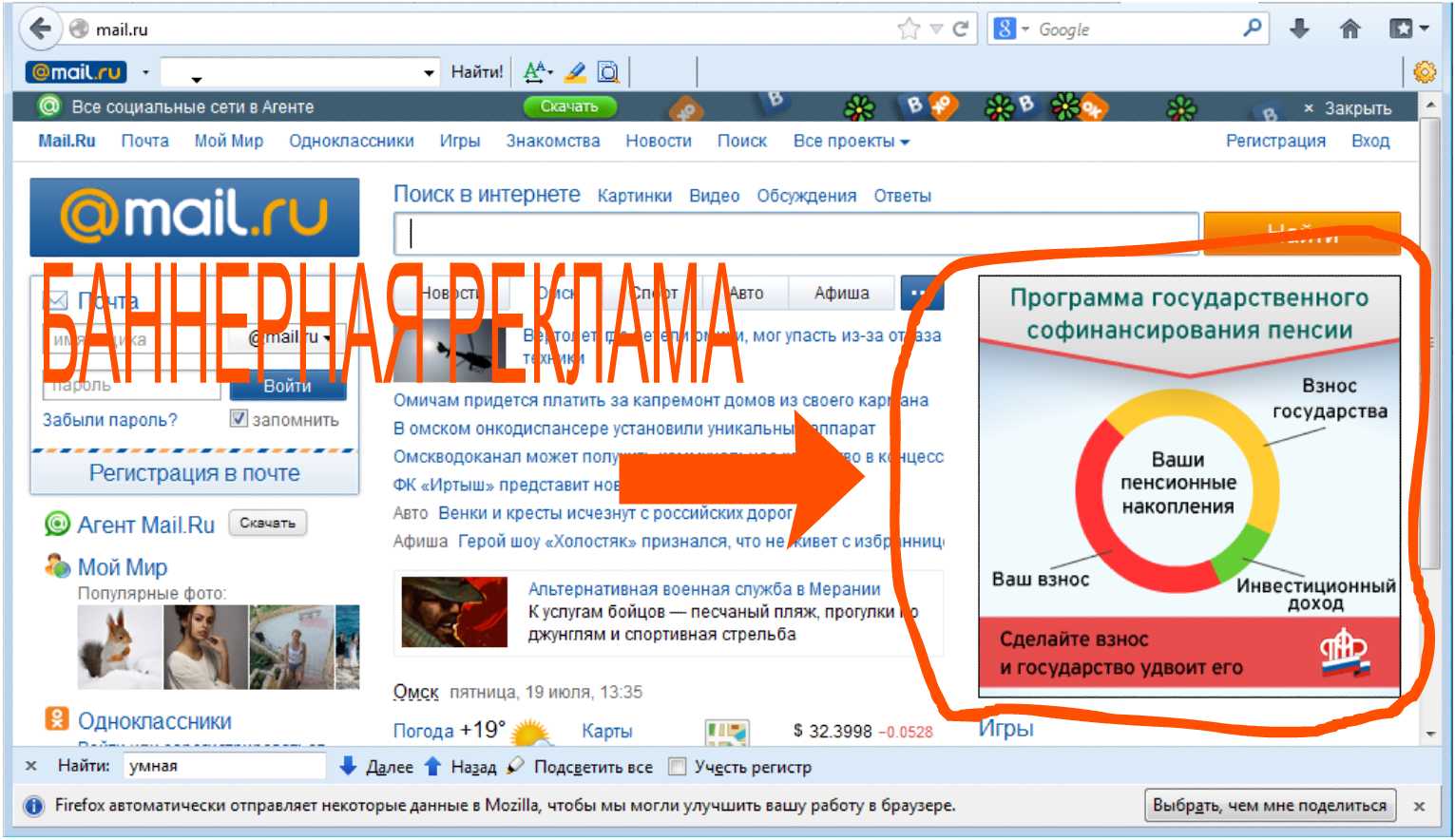This screenshot has height=840, width=1455.
Task: Go back with the browser back arrow
Action: (40, 29)
